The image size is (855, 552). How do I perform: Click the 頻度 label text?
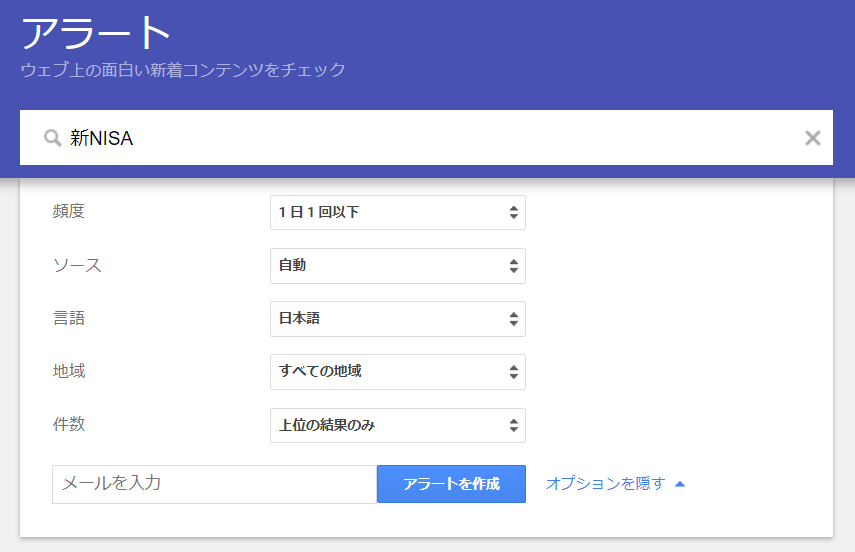[69, 211]
